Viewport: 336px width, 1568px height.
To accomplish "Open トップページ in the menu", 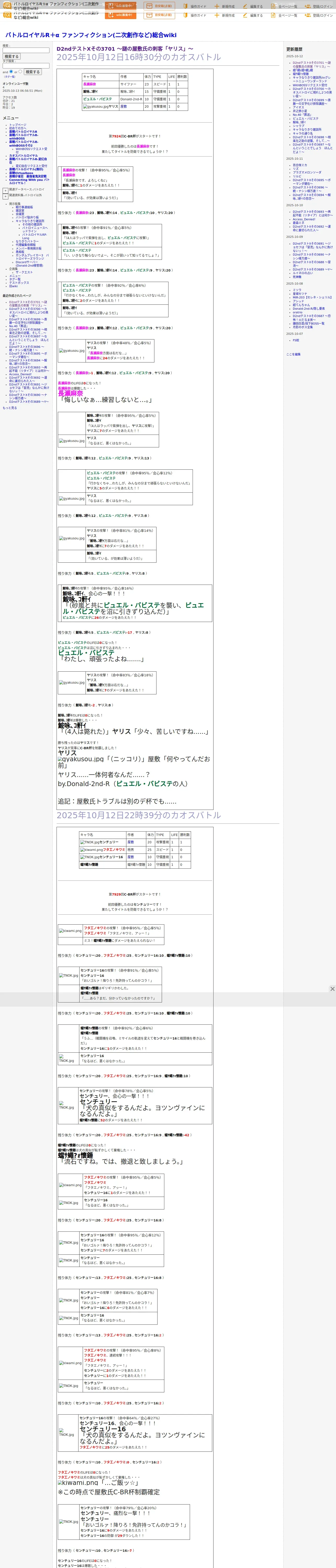I will pyautogui.click(x=18, y=125).
